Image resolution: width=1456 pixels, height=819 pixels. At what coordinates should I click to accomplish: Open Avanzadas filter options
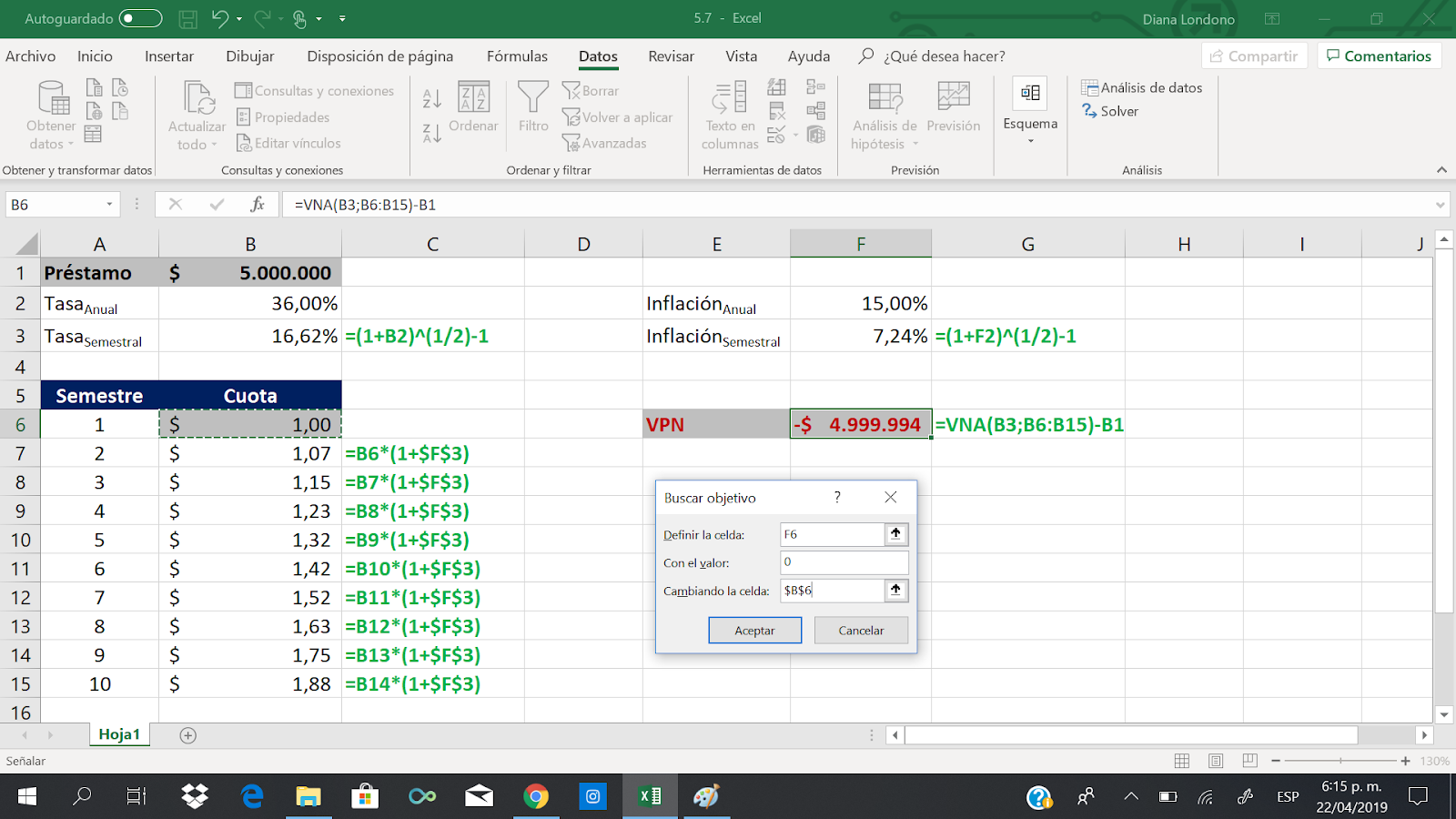coord(608,143)
